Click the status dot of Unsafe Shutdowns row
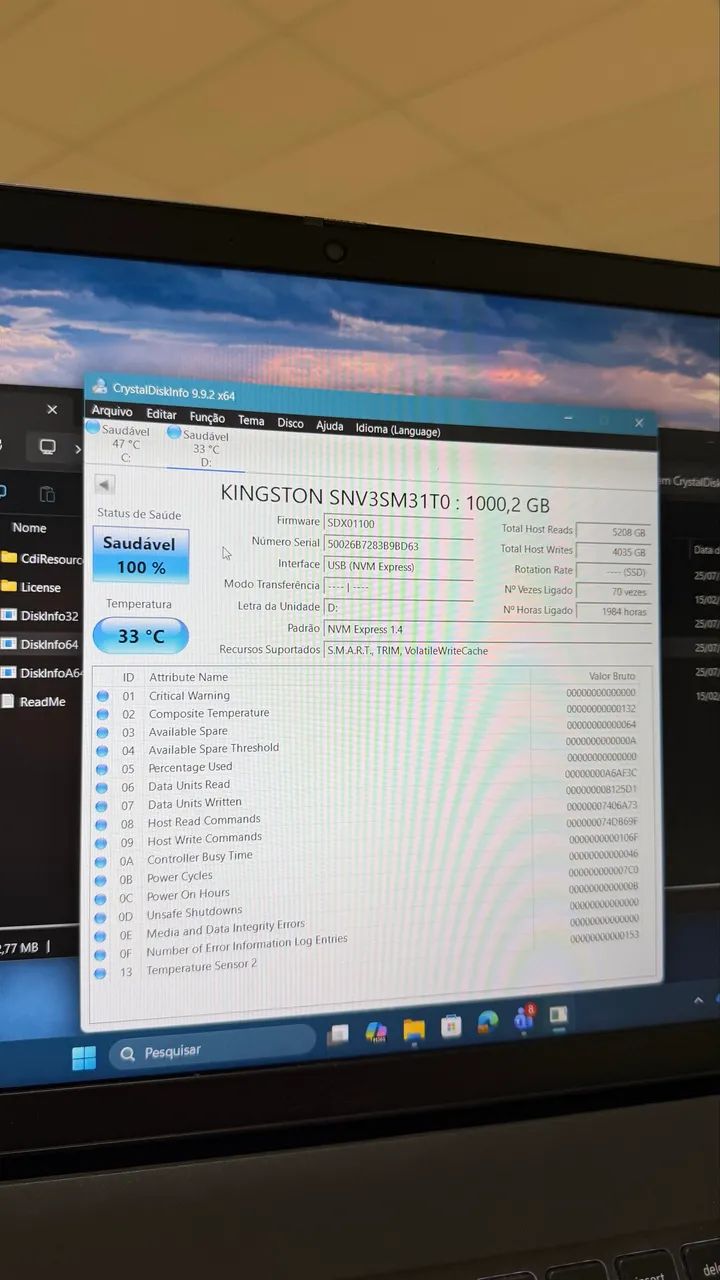The image size is (720, 1280). click(x=100, y=917)
